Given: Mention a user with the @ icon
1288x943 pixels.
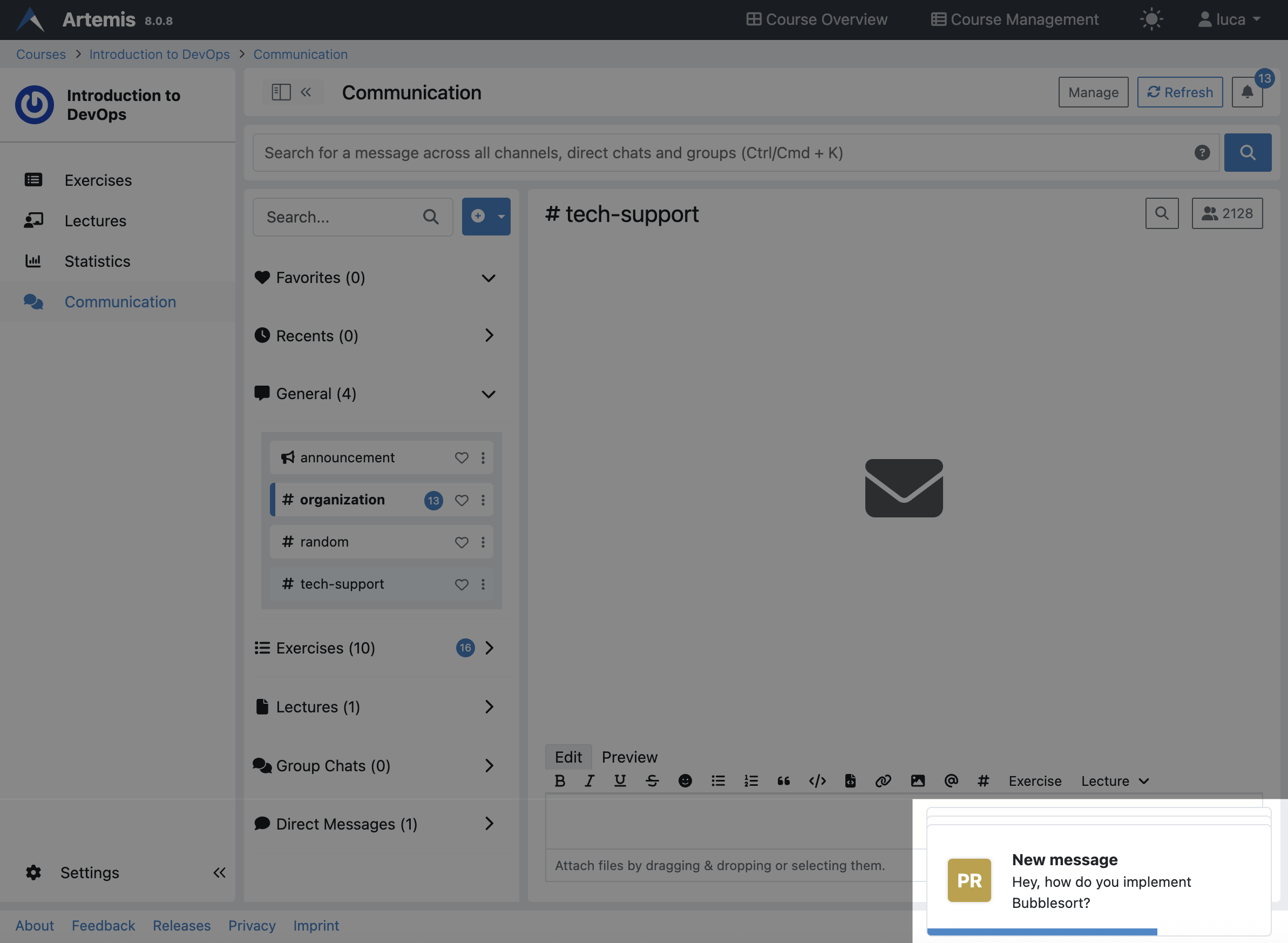Looking at the screenshot, I should point(950,781).
